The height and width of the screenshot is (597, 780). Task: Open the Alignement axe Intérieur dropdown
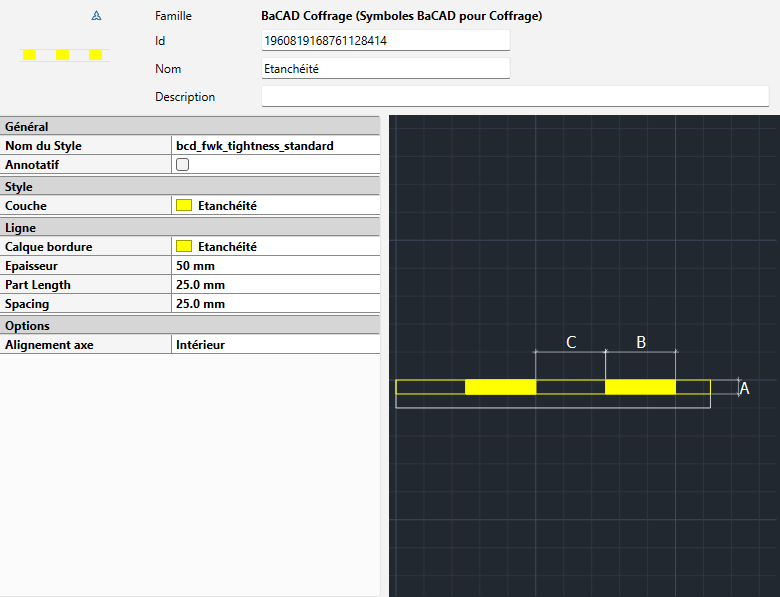coord(276,345)
